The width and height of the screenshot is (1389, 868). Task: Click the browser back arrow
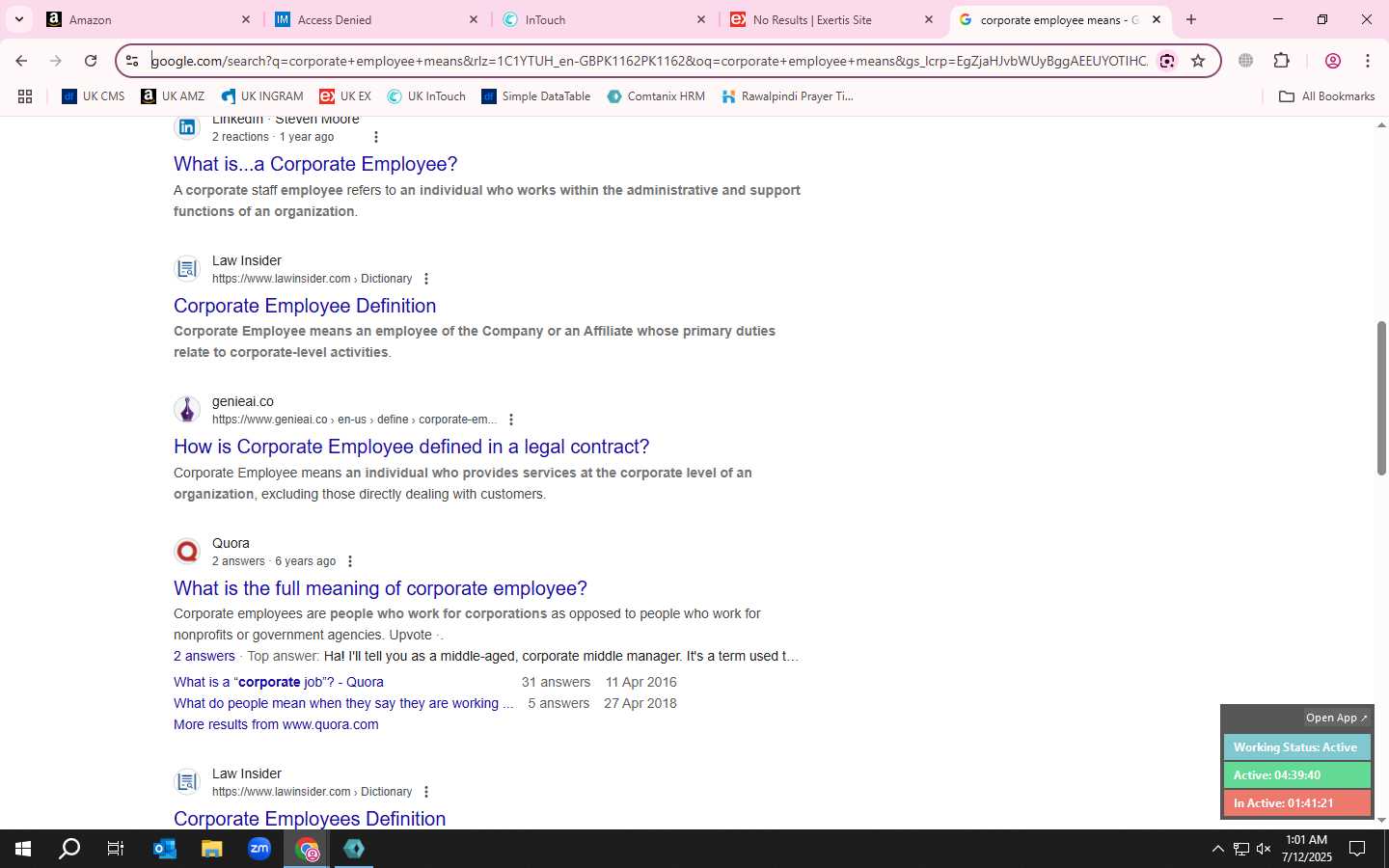[x=21, y=61]
